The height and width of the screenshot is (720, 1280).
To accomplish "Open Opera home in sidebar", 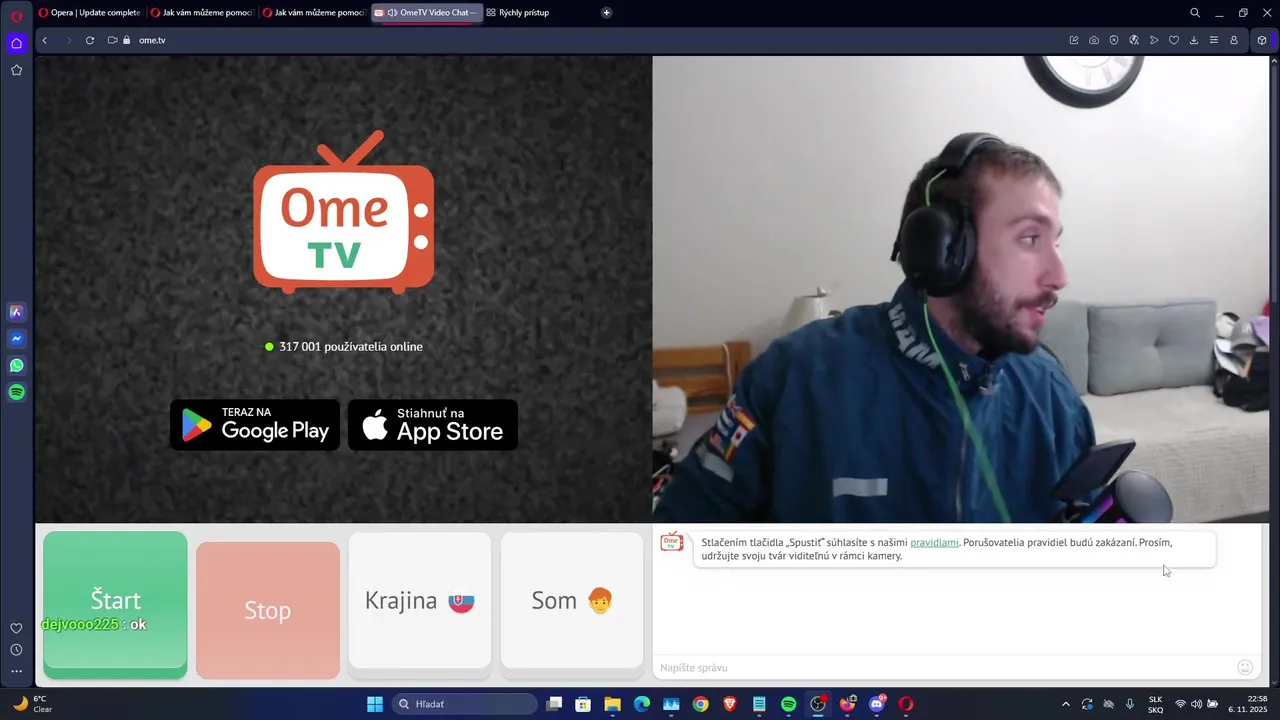I will click(x=16, y=43).
